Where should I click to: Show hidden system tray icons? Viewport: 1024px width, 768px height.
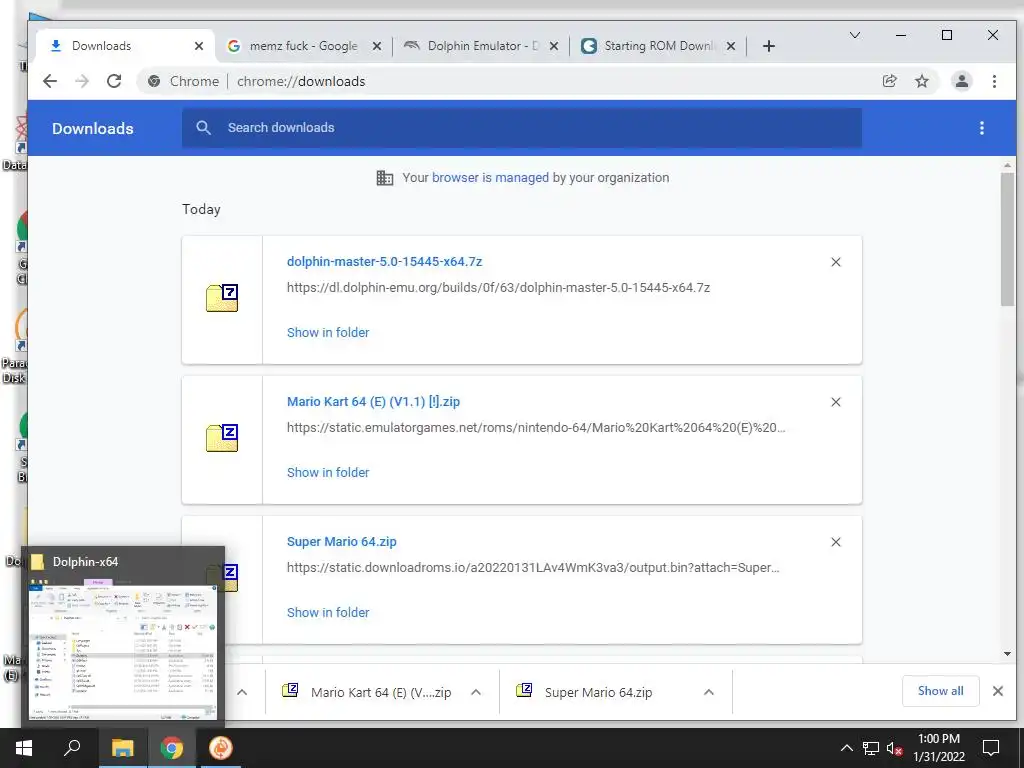[846, 748]
